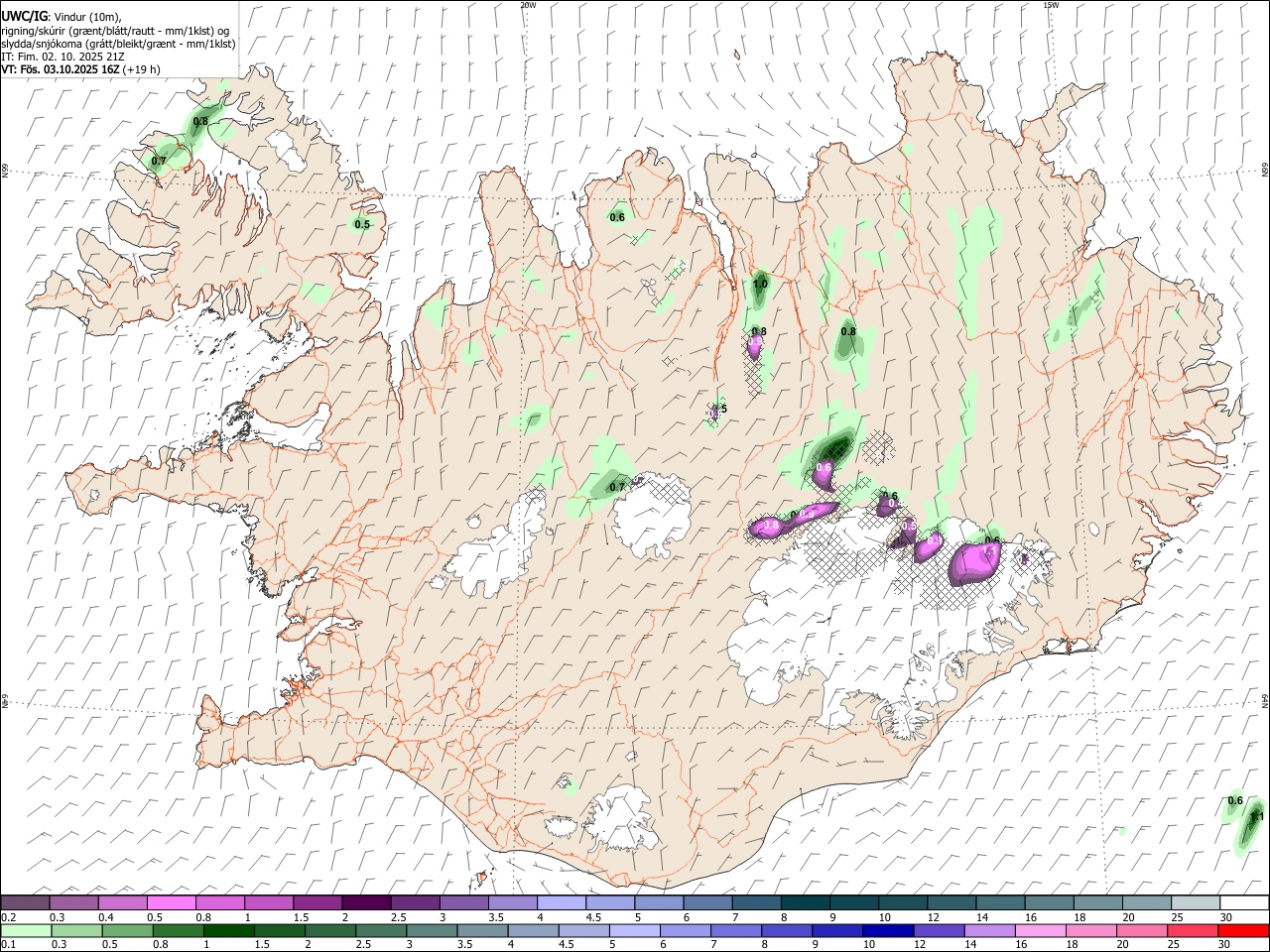The image size is (1270, 952).
Task: Click the 20W longitude label at top
Action: [528, 5]
